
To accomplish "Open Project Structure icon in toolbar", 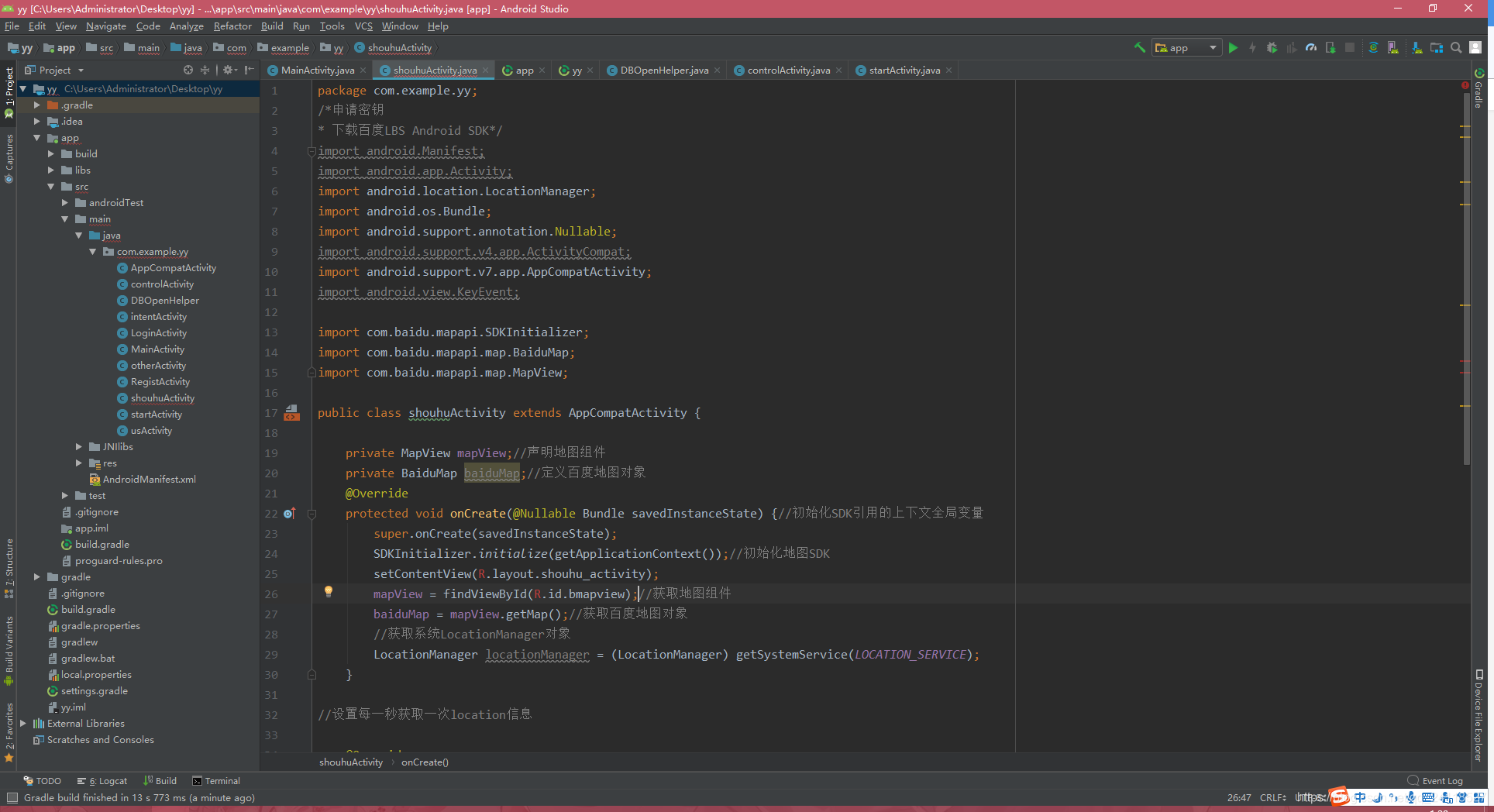I will 1437,47.
